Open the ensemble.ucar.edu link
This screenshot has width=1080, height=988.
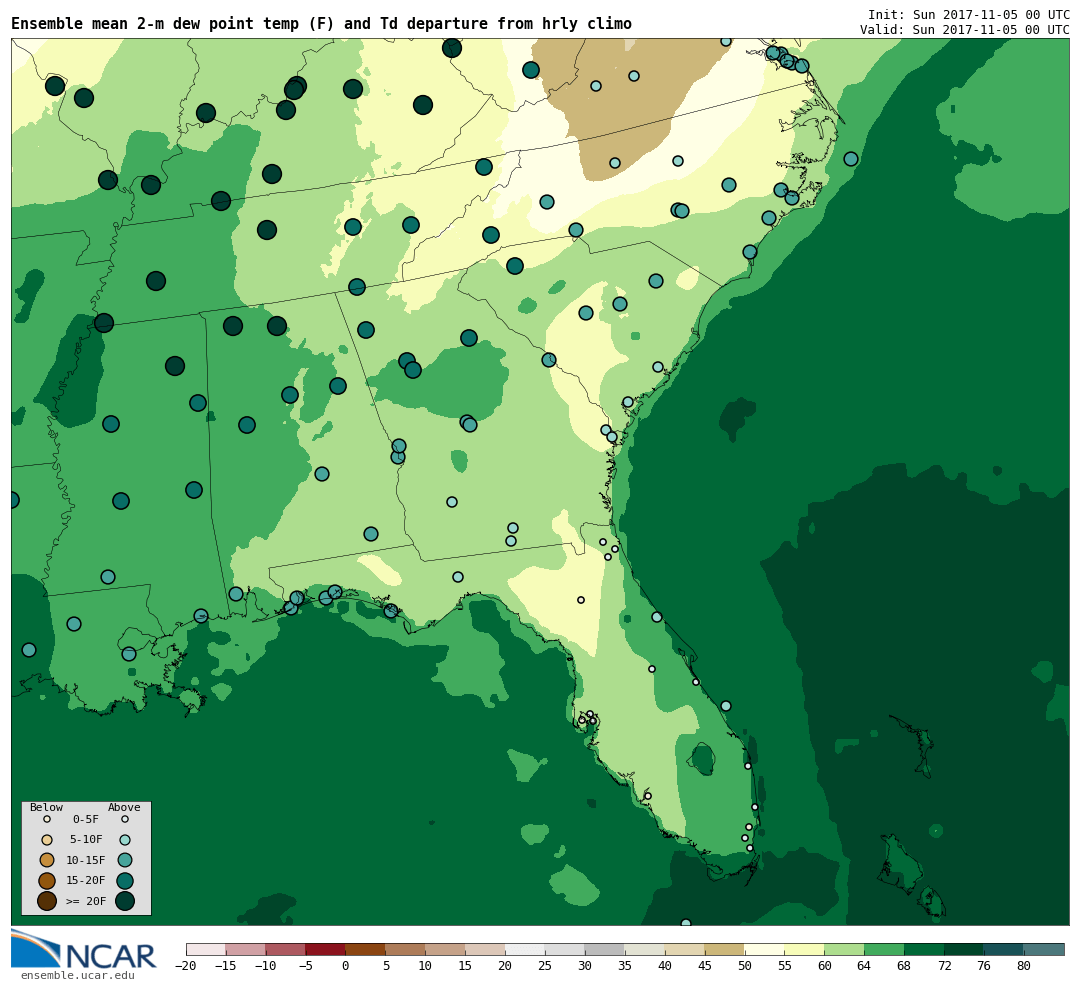coord(77,976)
